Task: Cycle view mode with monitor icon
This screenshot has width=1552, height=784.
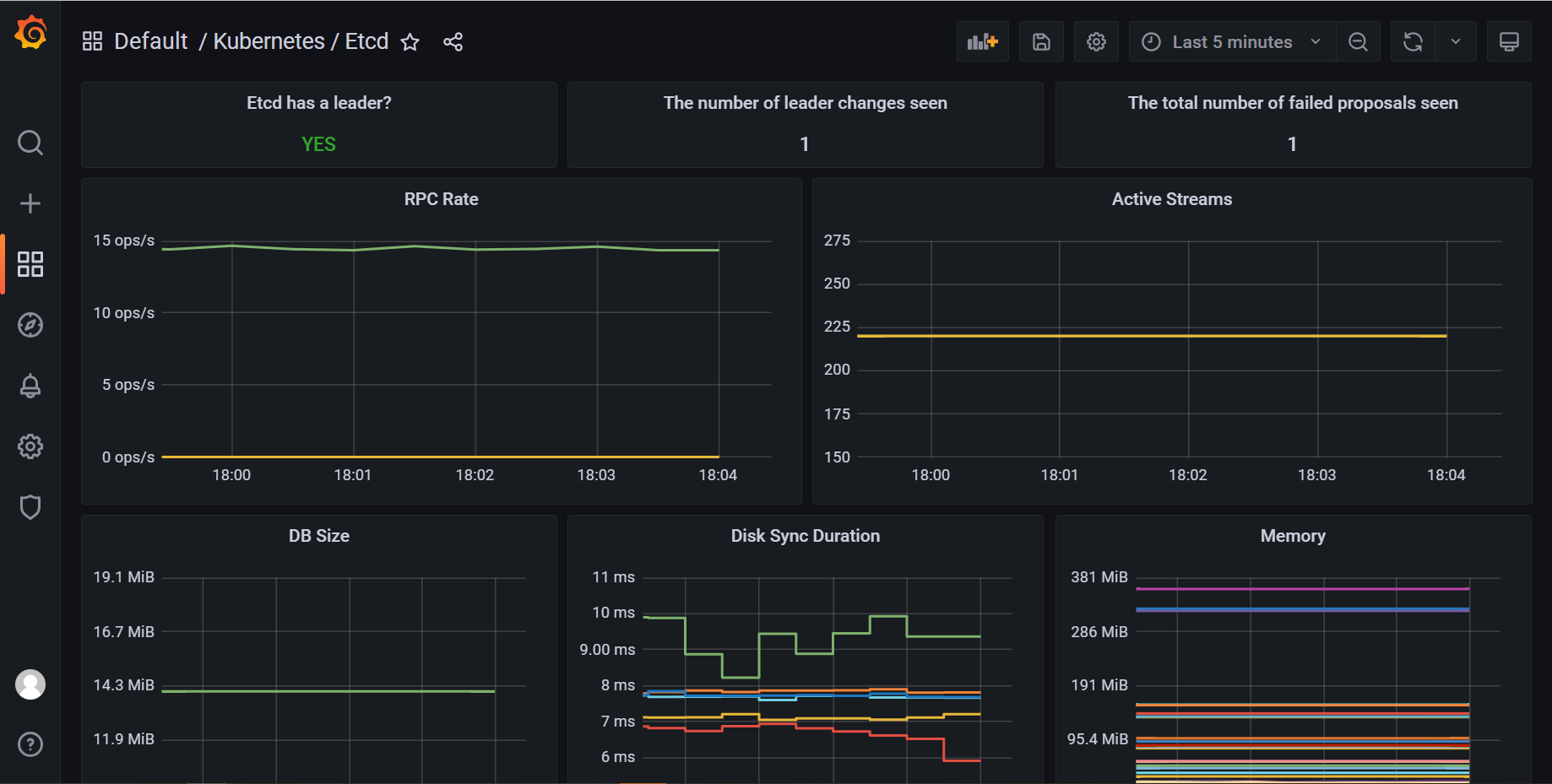Action: 1509,42
